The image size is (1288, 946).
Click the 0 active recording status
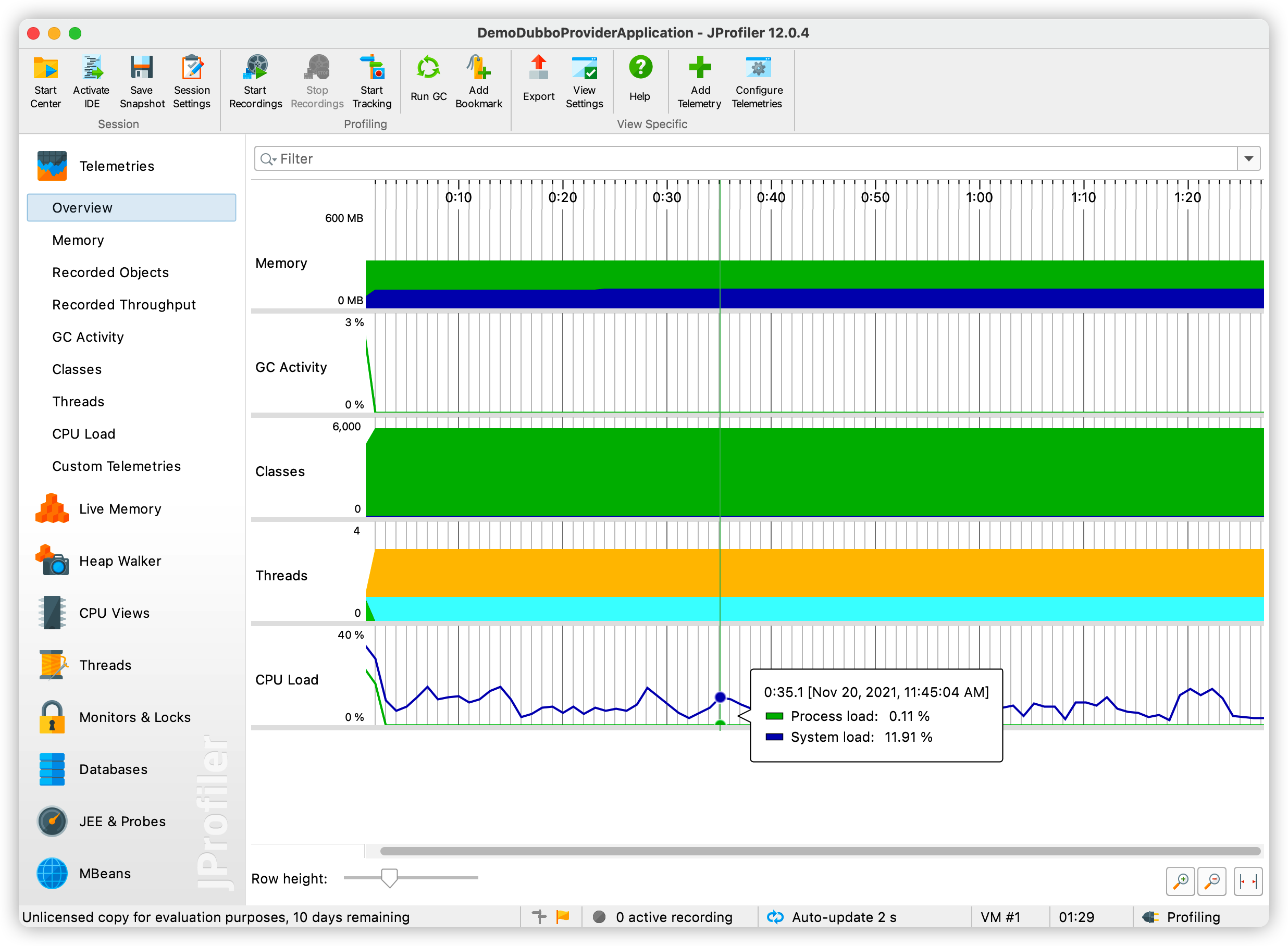click(x=663, y=917)
